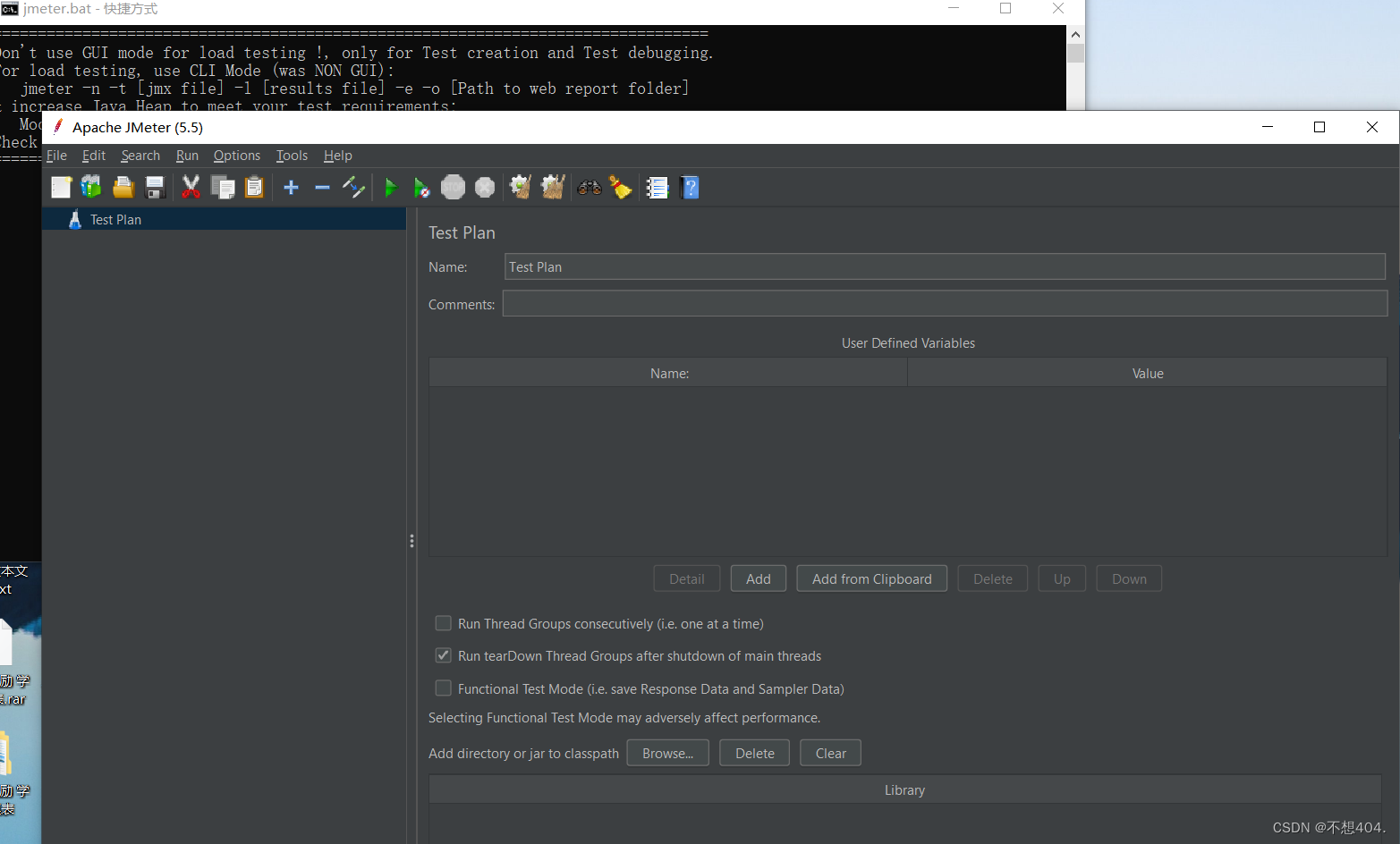Open the Options menu
The height and width of the screenshot is (844, 1400).
[237, 156]
